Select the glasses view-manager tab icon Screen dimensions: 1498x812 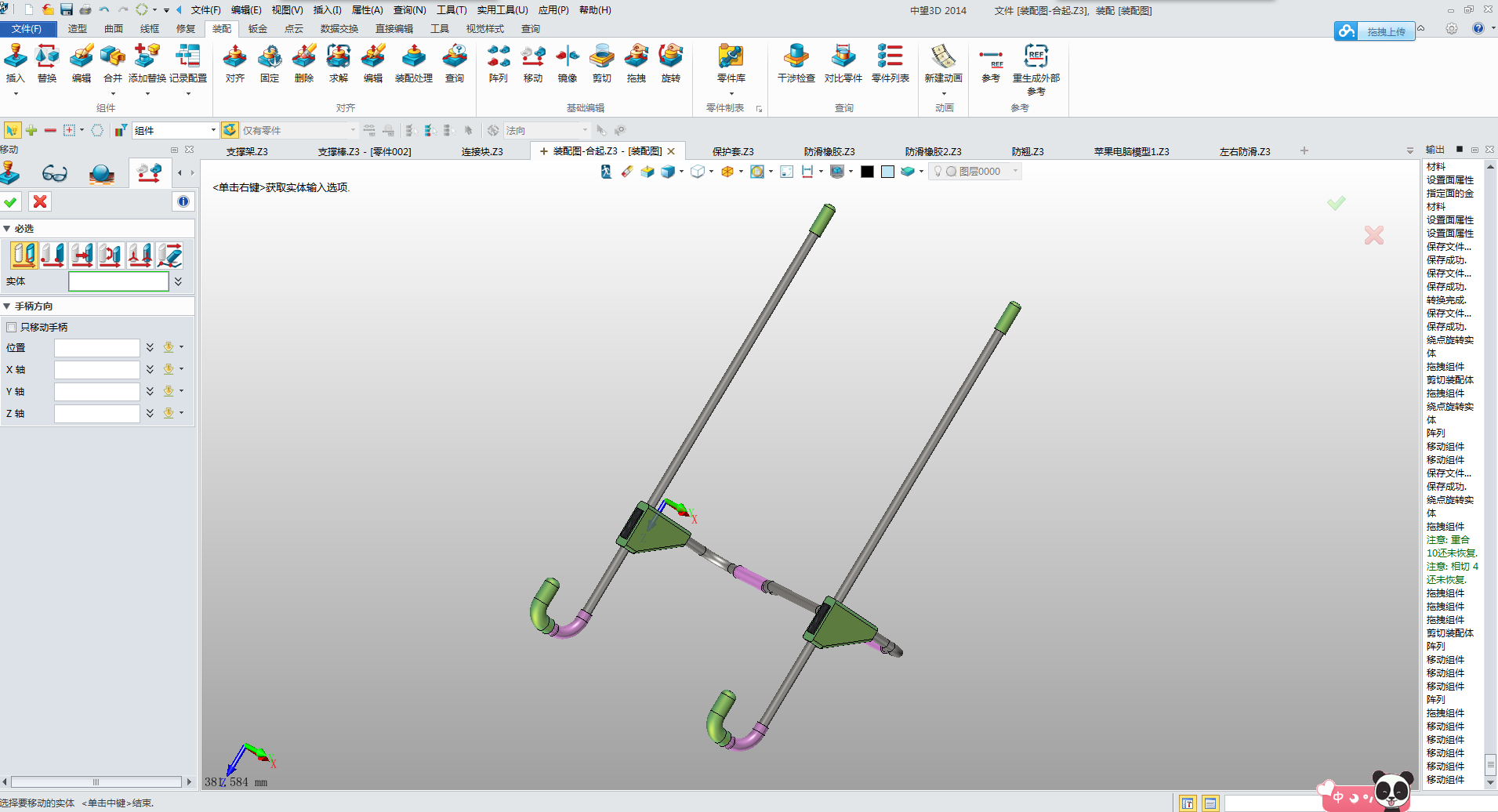point(55,172)
